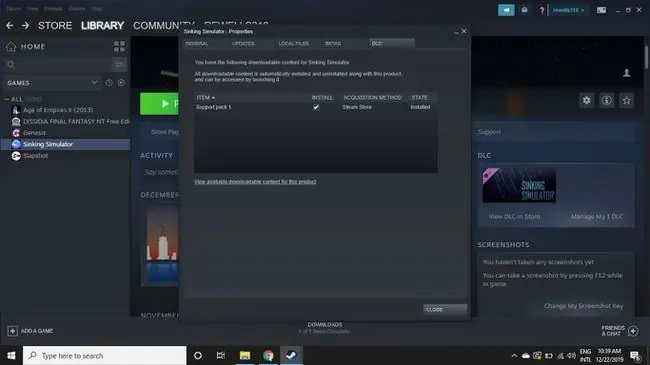This screenshot has width=650, height=365.
Task: Click View DLC In Store
Action: [514, 217]
